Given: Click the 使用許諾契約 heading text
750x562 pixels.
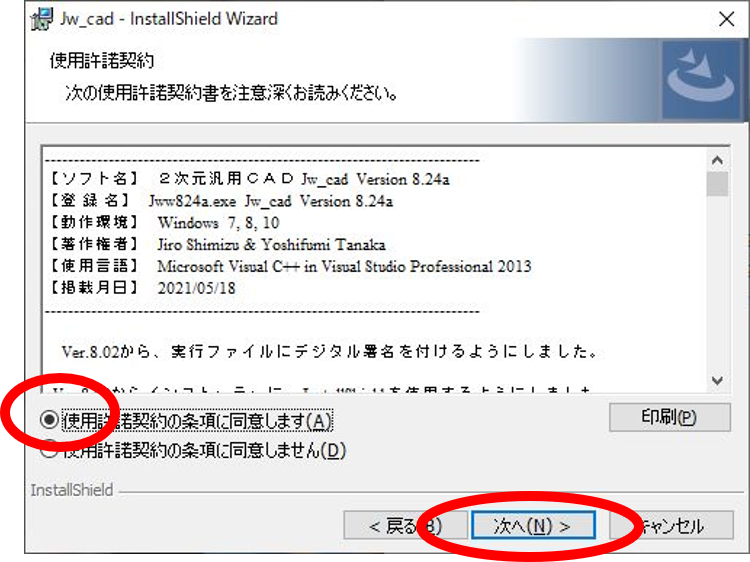Looking at the screenshot, I should (102, 61).
